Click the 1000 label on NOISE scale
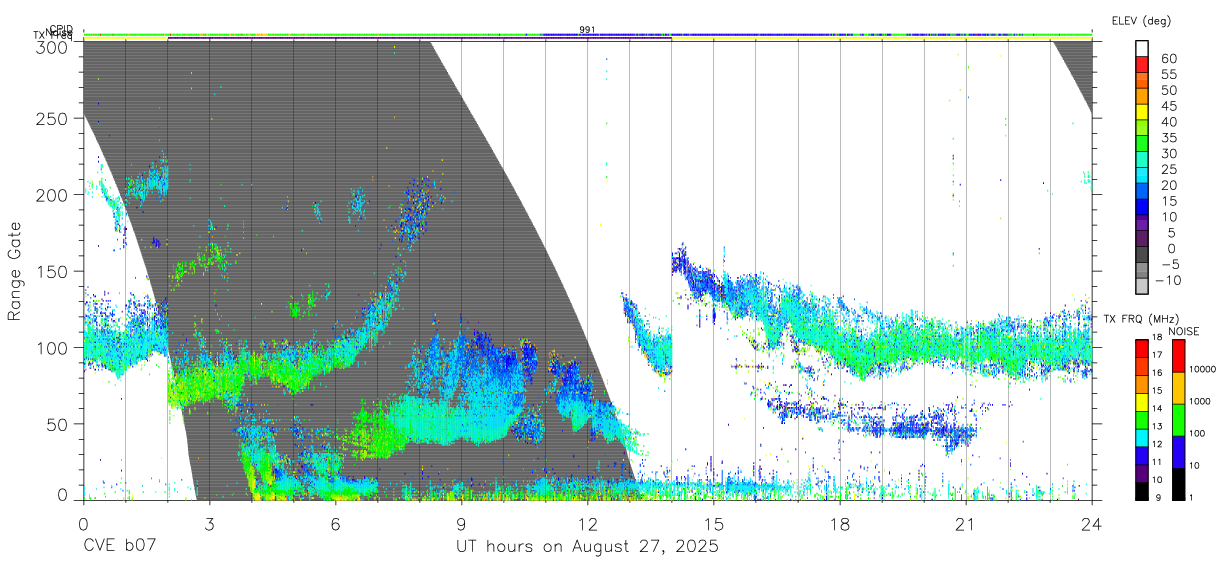 pos(1202,401)
